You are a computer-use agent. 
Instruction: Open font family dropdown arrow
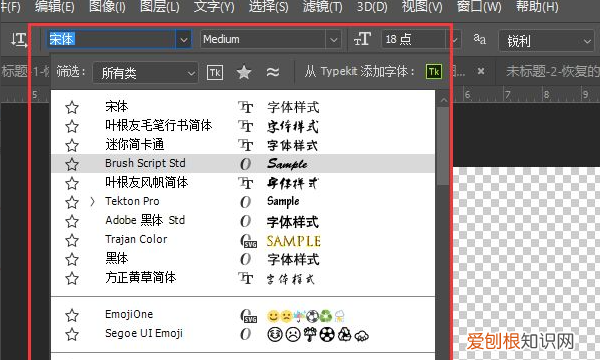point(184,39)
